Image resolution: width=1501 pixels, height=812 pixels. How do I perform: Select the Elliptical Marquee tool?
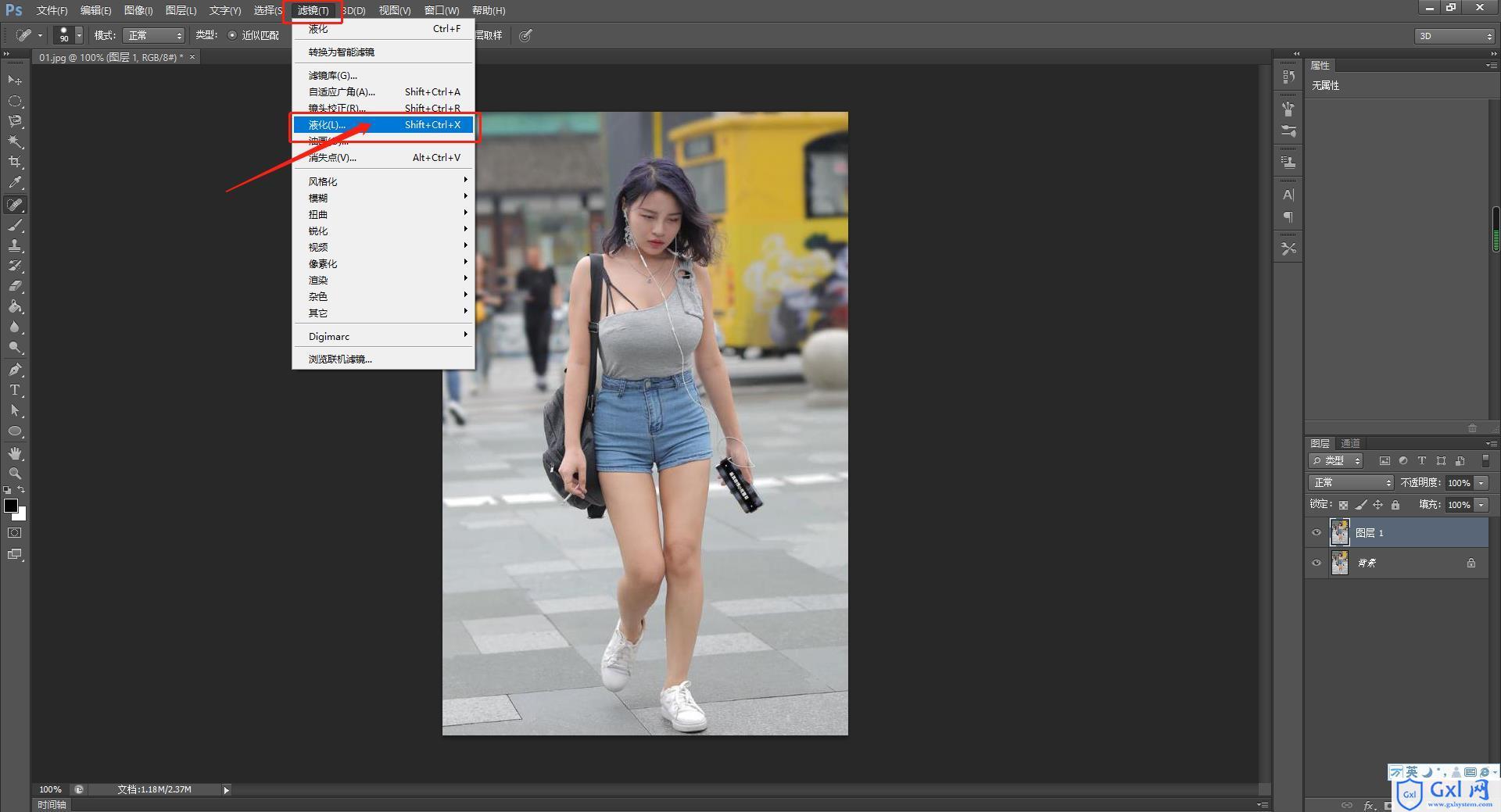[15, 101]
